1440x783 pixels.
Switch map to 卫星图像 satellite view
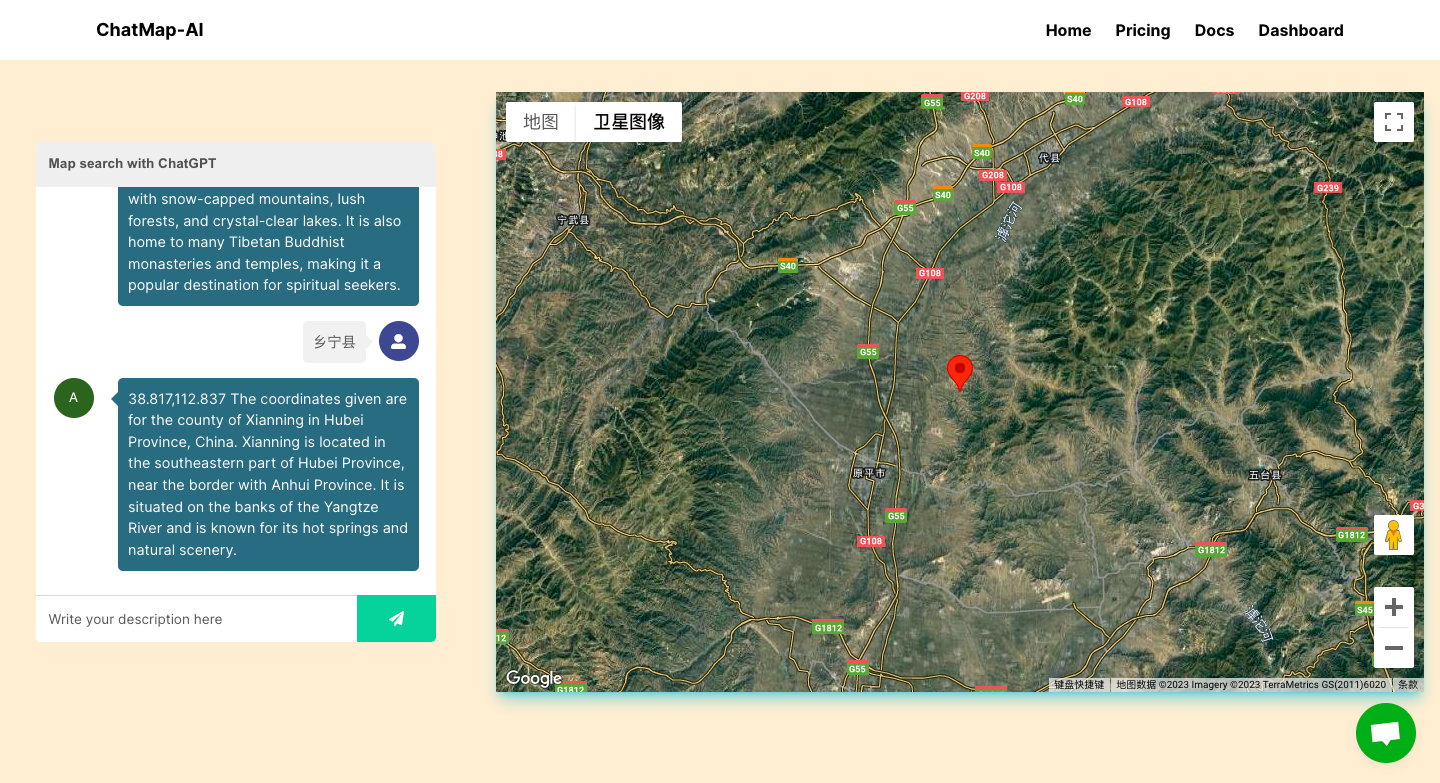click(629, 122)
